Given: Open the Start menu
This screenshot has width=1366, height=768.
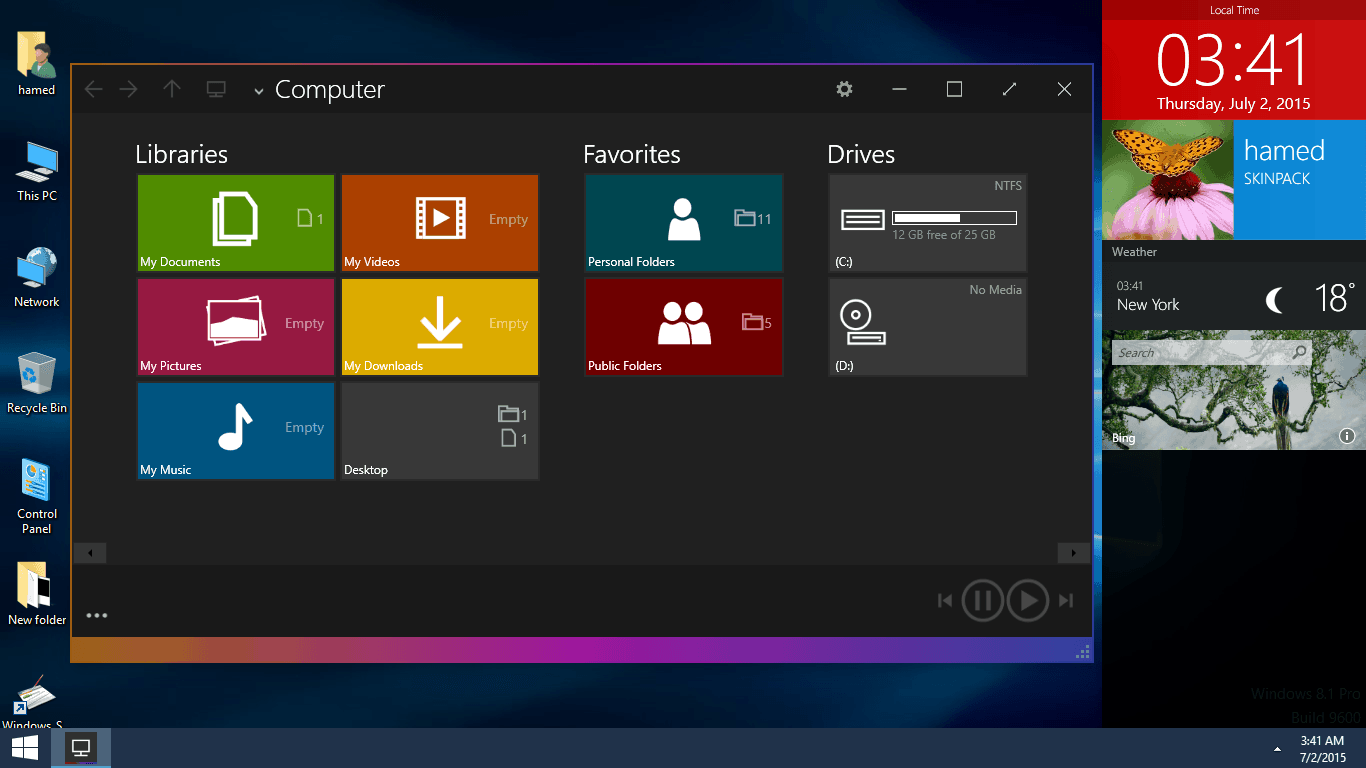Looking at the screenshot, I should pos(23,747).
